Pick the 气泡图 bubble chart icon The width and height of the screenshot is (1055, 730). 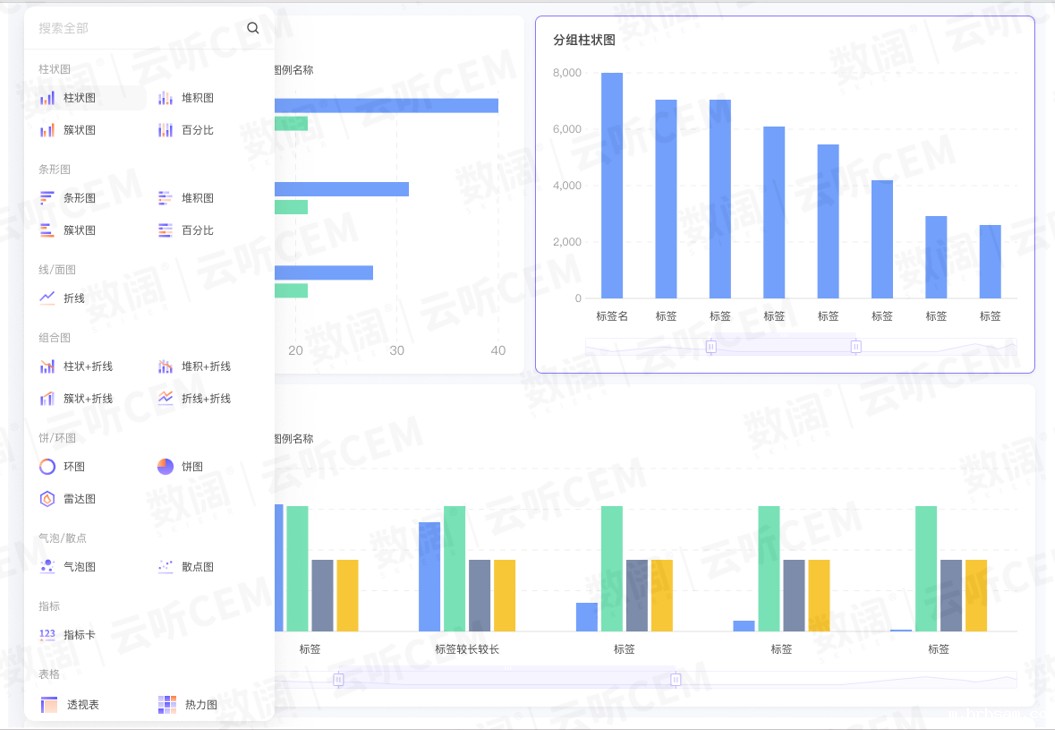pos(48,567)
